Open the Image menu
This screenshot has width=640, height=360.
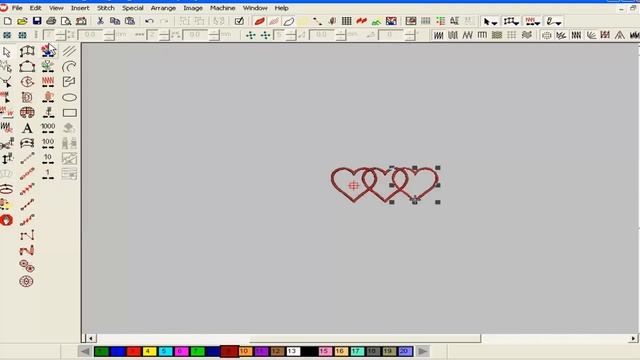193,8
